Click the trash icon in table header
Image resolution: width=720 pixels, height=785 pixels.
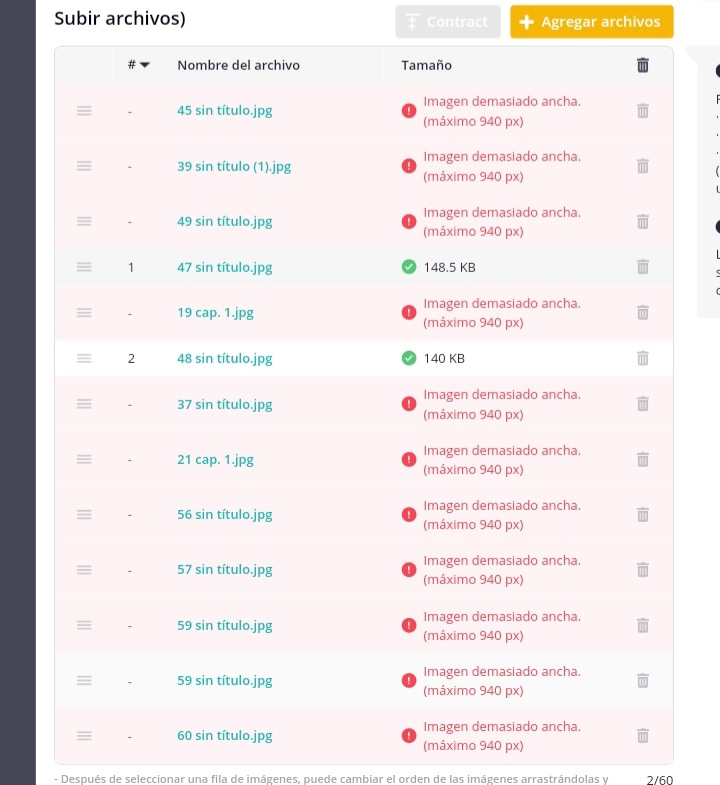click(x=643, y=65)
